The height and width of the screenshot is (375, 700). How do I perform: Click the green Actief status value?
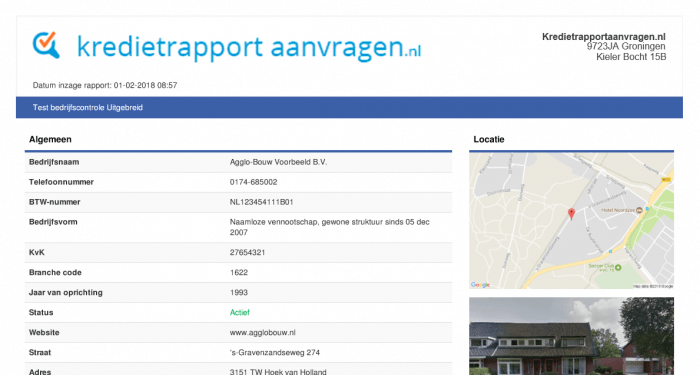click(240, 312)
